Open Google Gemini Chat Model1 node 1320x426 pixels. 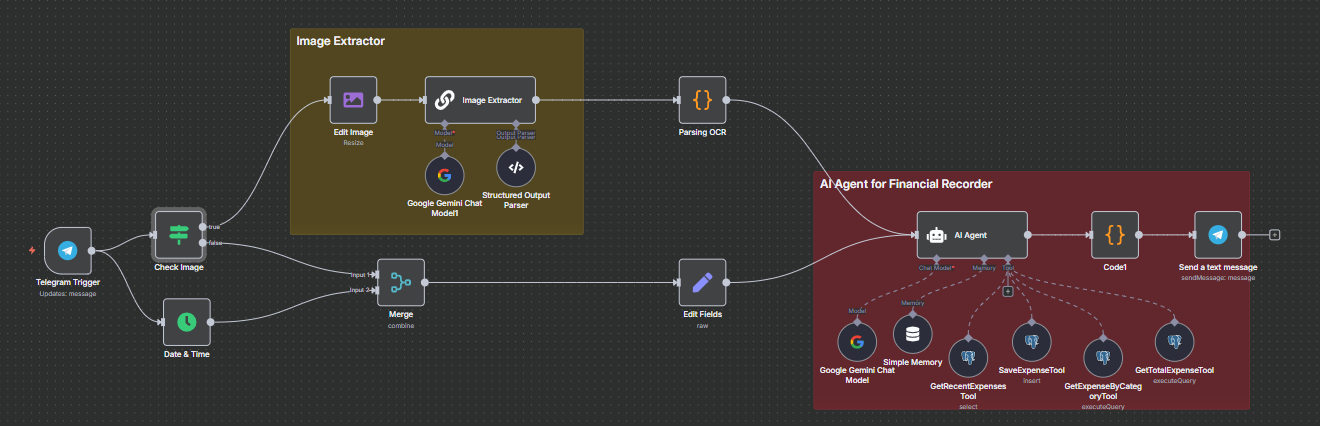tap(444, 175)
